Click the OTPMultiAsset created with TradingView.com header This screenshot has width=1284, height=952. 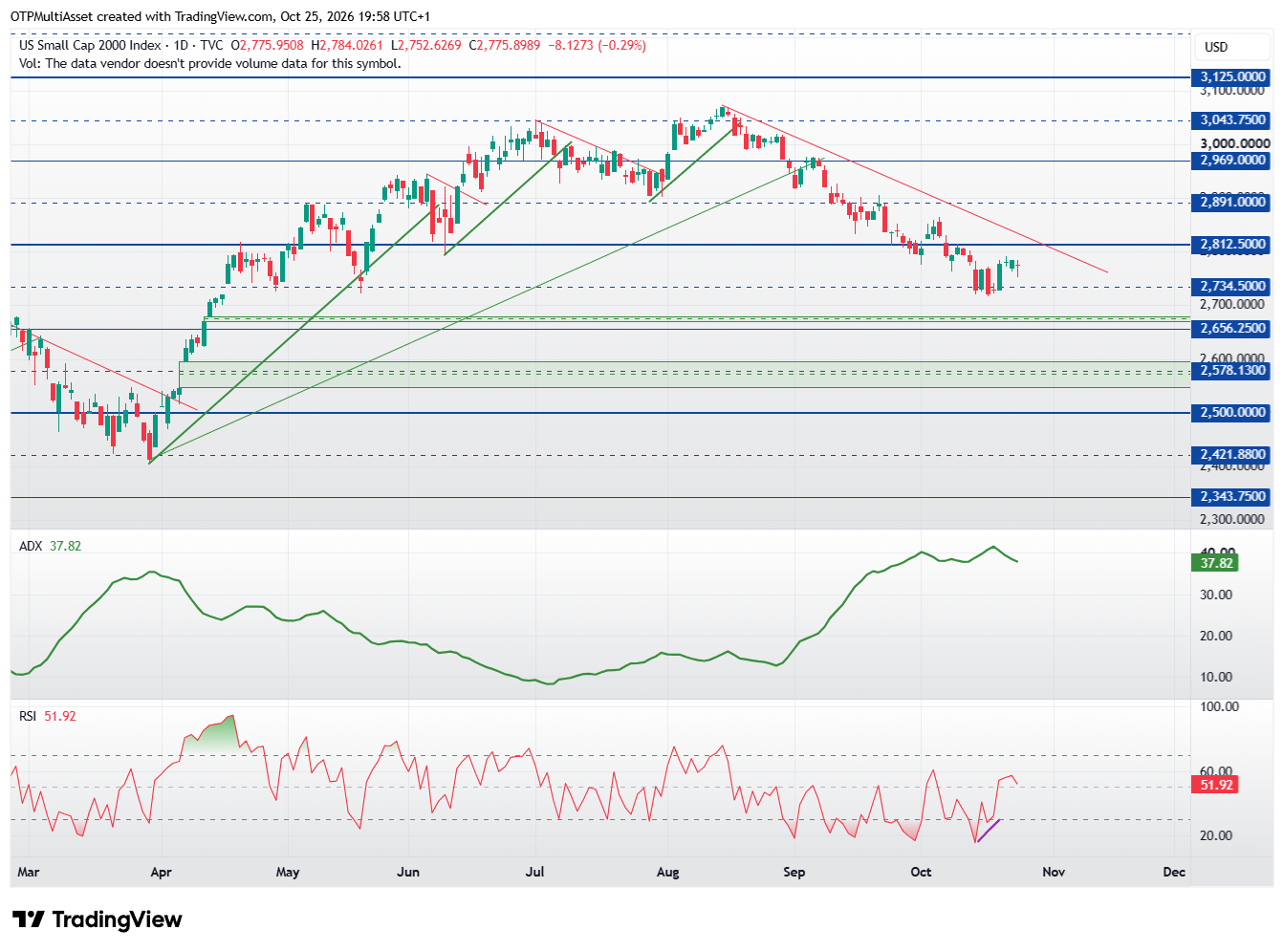tap(220, 16)
